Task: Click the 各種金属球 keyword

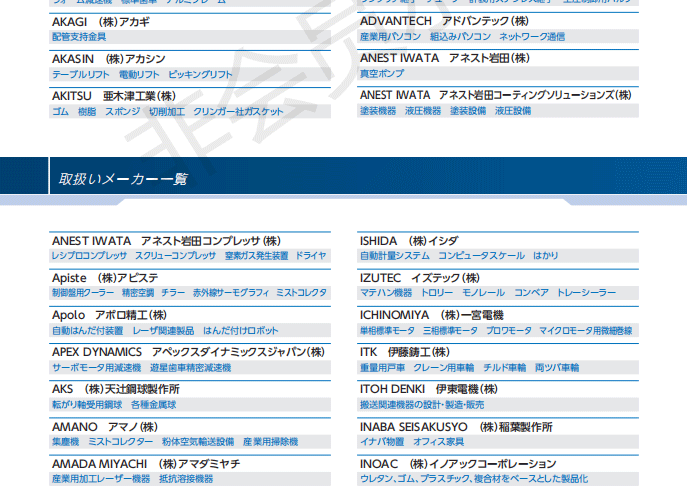Action: click(x=153, y=404)
